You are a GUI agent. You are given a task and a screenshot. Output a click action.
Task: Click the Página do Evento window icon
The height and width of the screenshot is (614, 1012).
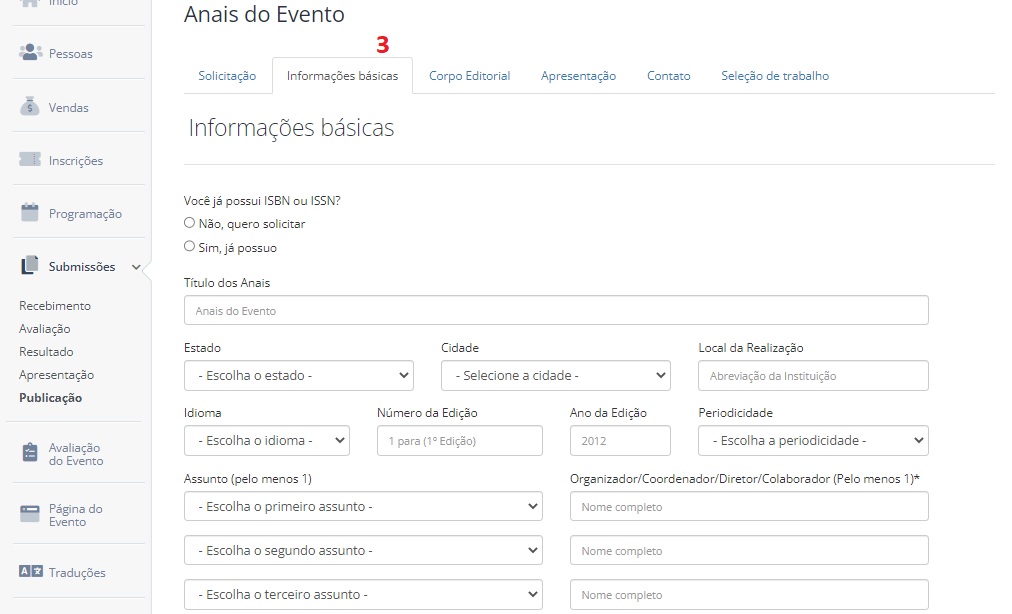30,514
